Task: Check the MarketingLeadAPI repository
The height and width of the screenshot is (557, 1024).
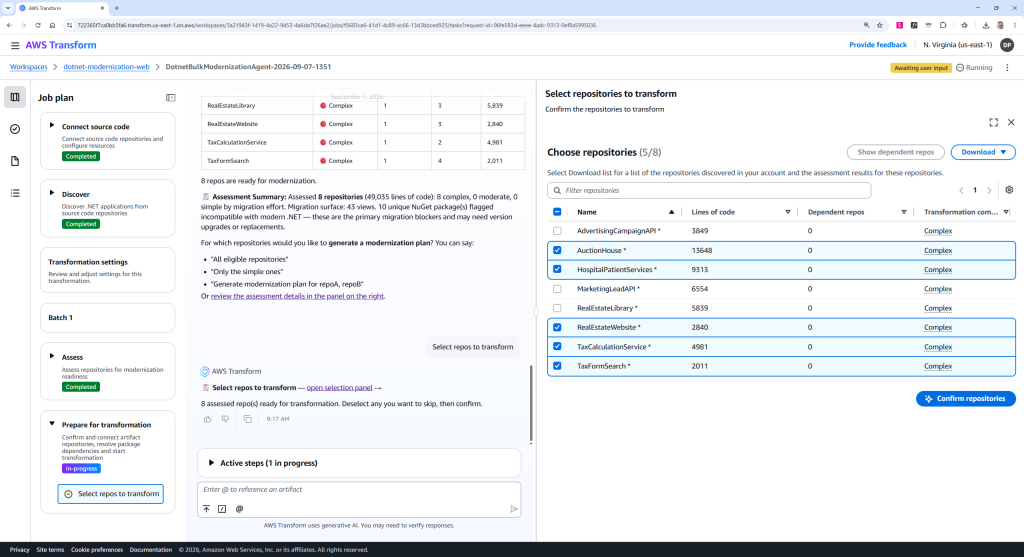Action: point(557,289)
